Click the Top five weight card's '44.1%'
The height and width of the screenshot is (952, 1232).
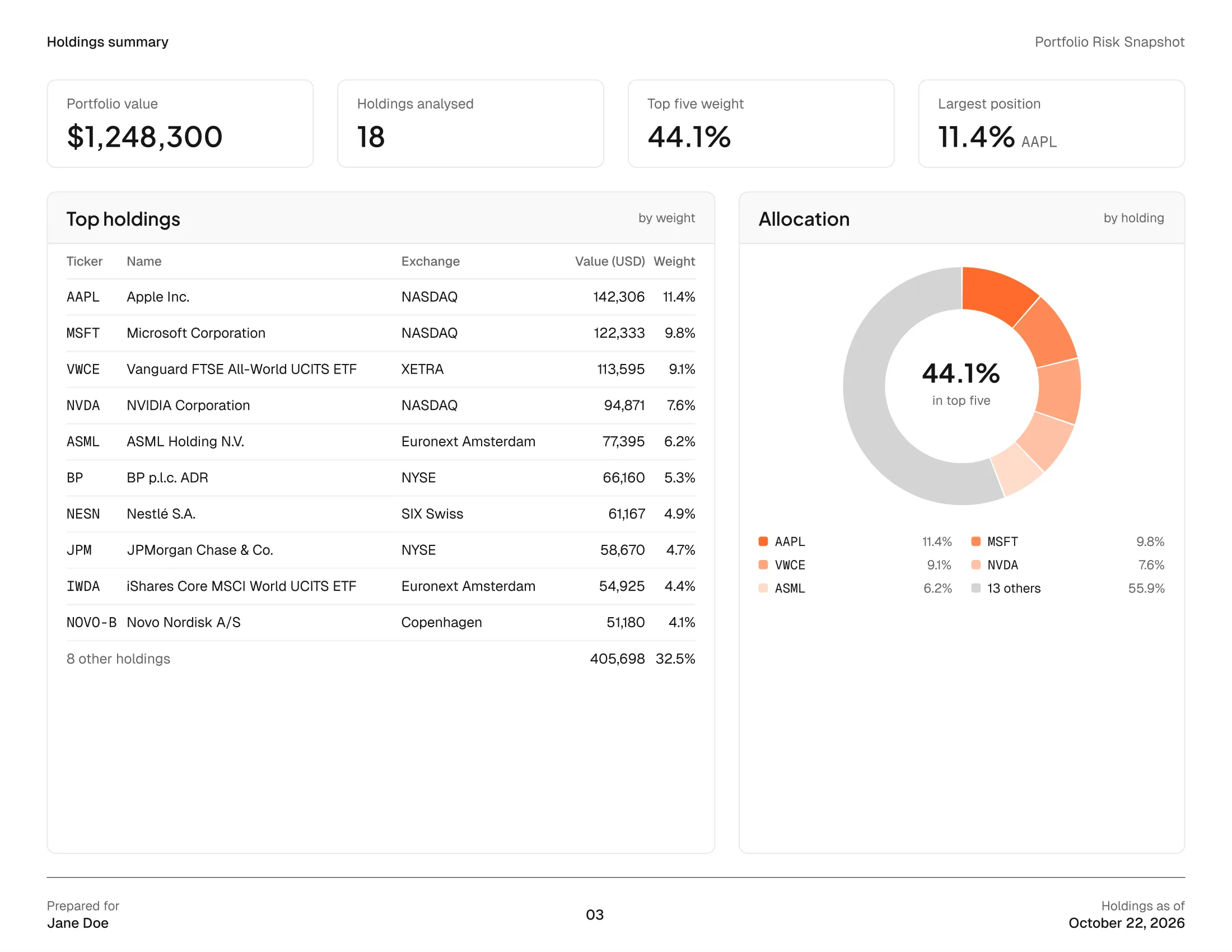pos(689,137)
